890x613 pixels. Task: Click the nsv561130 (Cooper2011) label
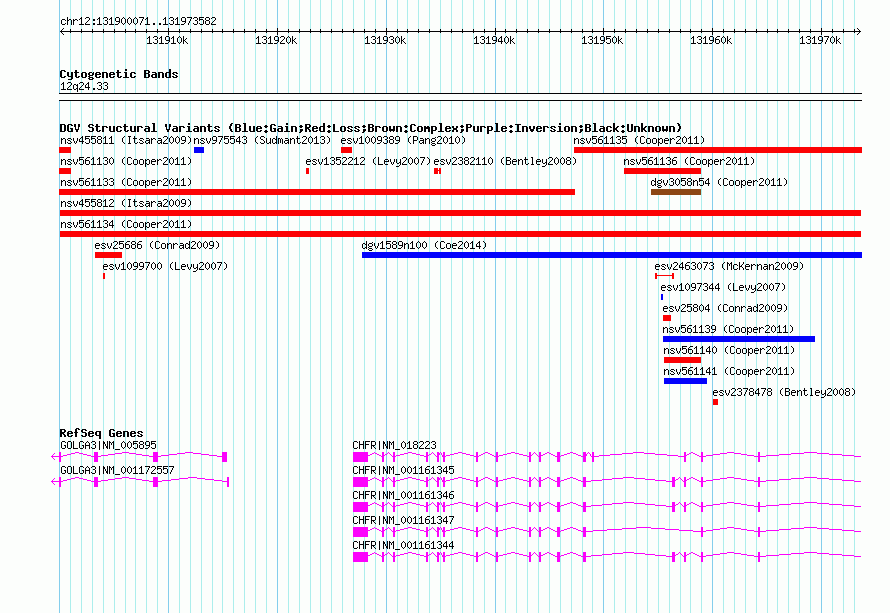click(x=126, y=161)
